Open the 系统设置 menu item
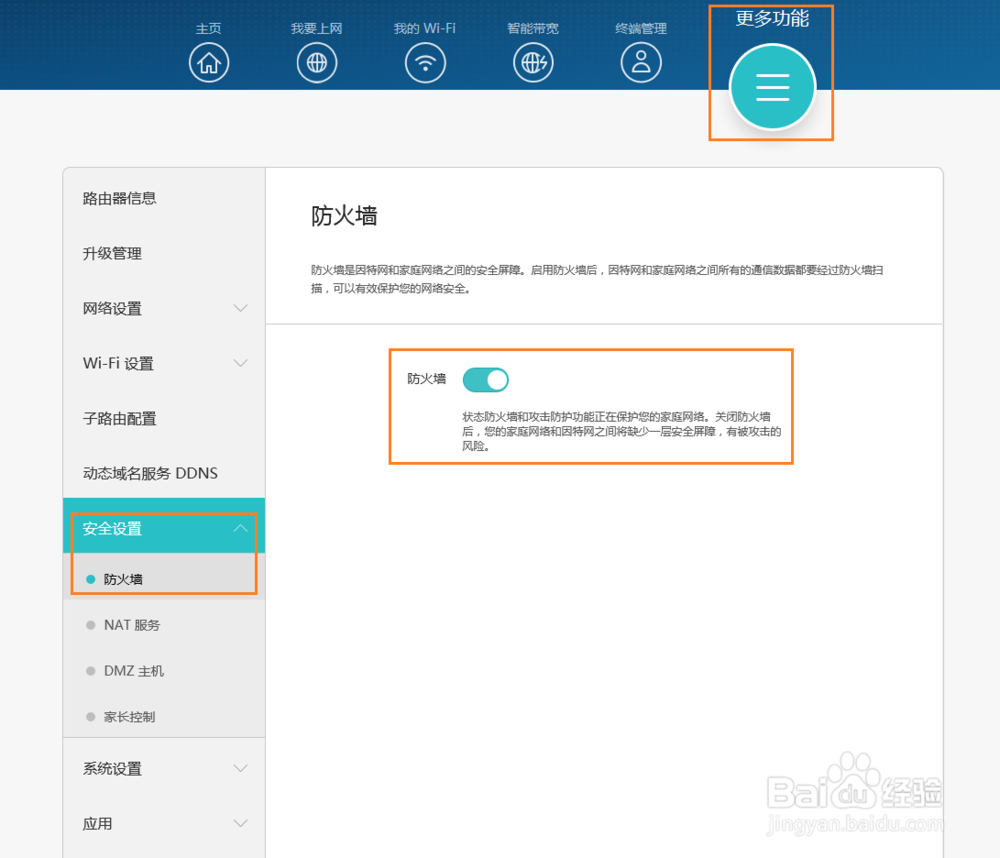This screenshot has height=858, width=1000. click(x=240, y=768)
